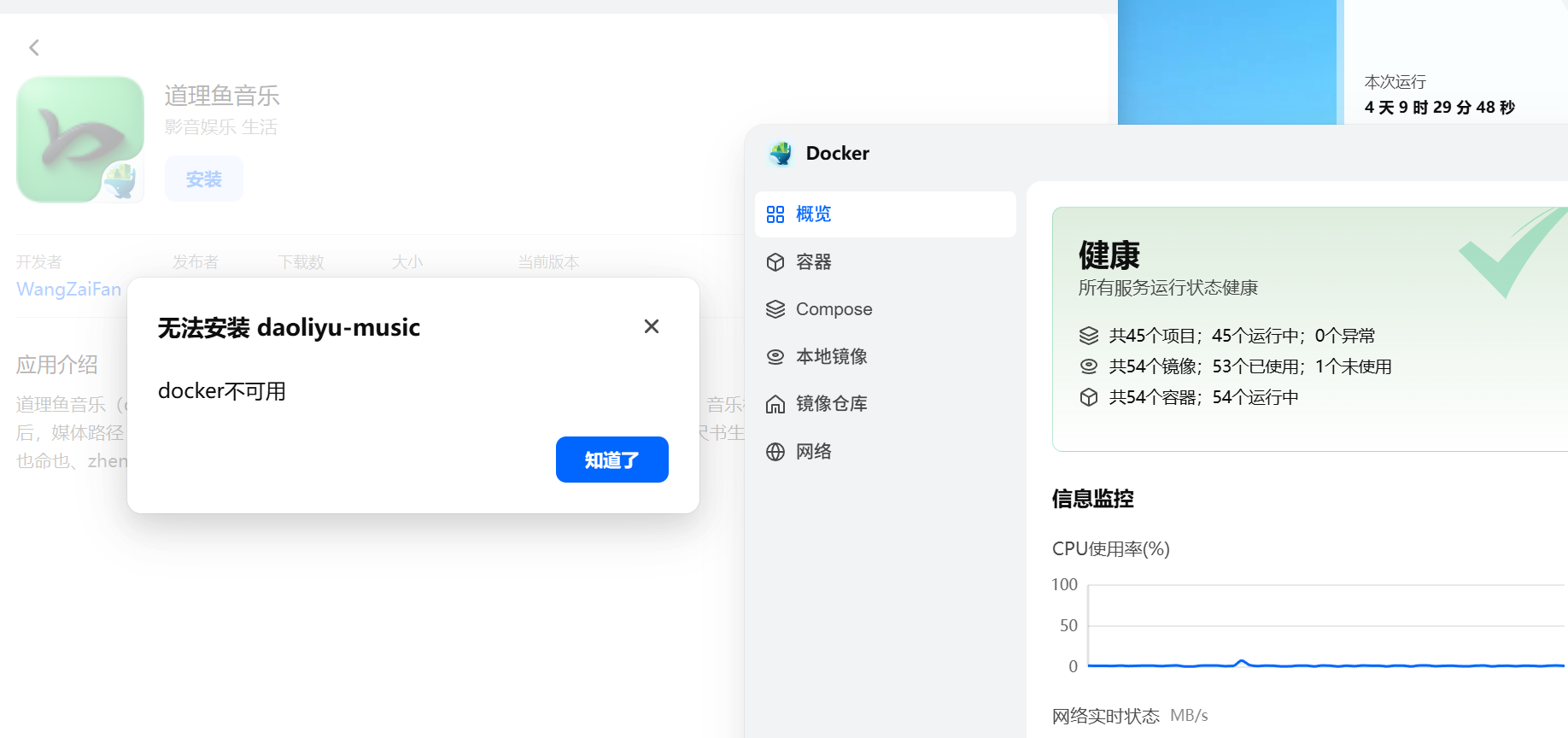Select the 共54个镜像 status line
Viewport: 1568px width, 738px height.
click(1250, 366)
